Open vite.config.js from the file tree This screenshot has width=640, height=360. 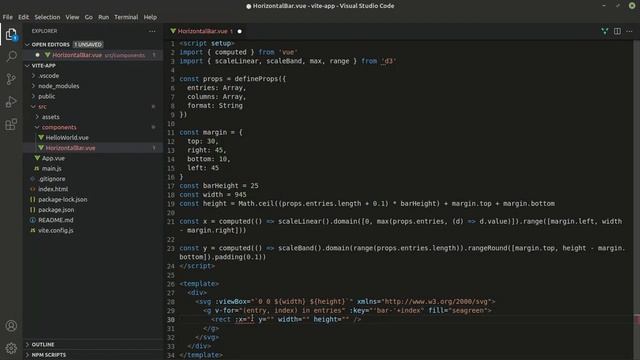pyautogui.click(x=56, y=230)
